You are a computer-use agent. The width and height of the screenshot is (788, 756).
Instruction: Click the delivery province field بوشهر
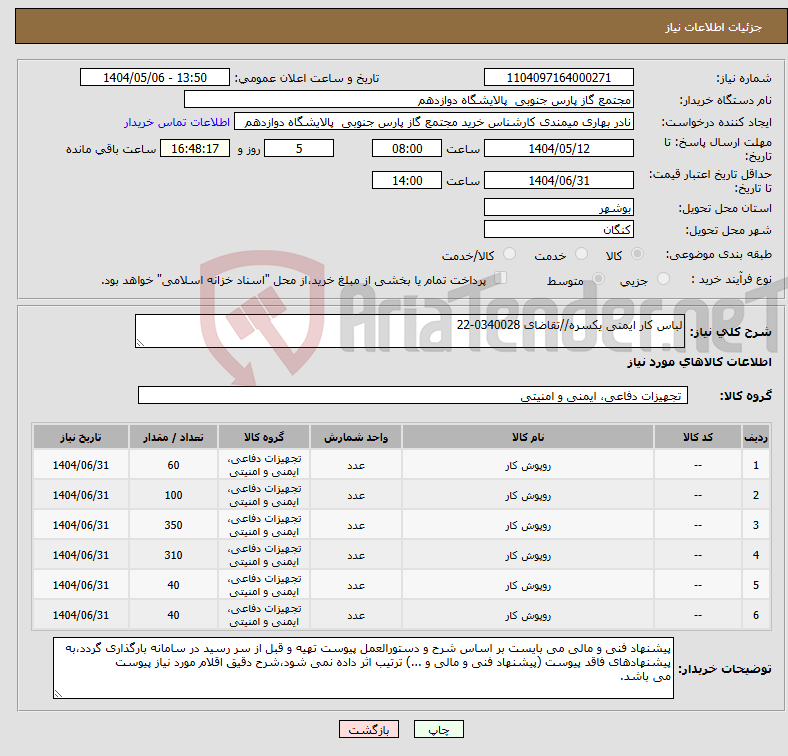point(558,208)
